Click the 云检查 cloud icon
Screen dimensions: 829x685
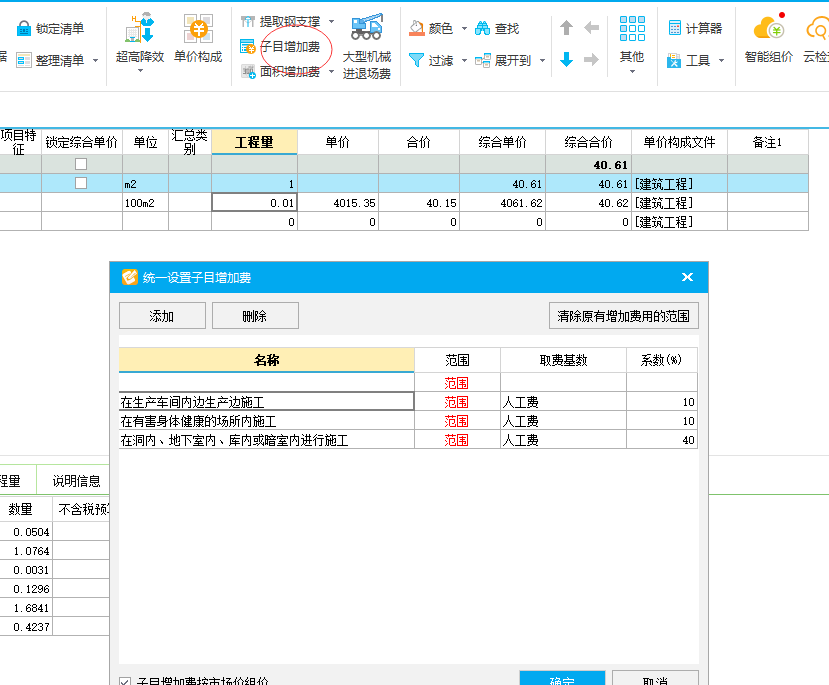pyautogui.click(x=817, y=27)
